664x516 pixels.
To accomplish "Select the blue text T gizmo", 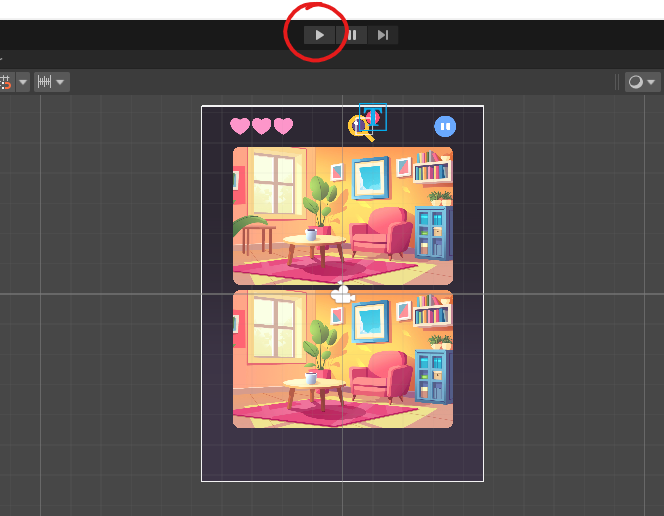I will pyautogui.click(x=374, y=117).
